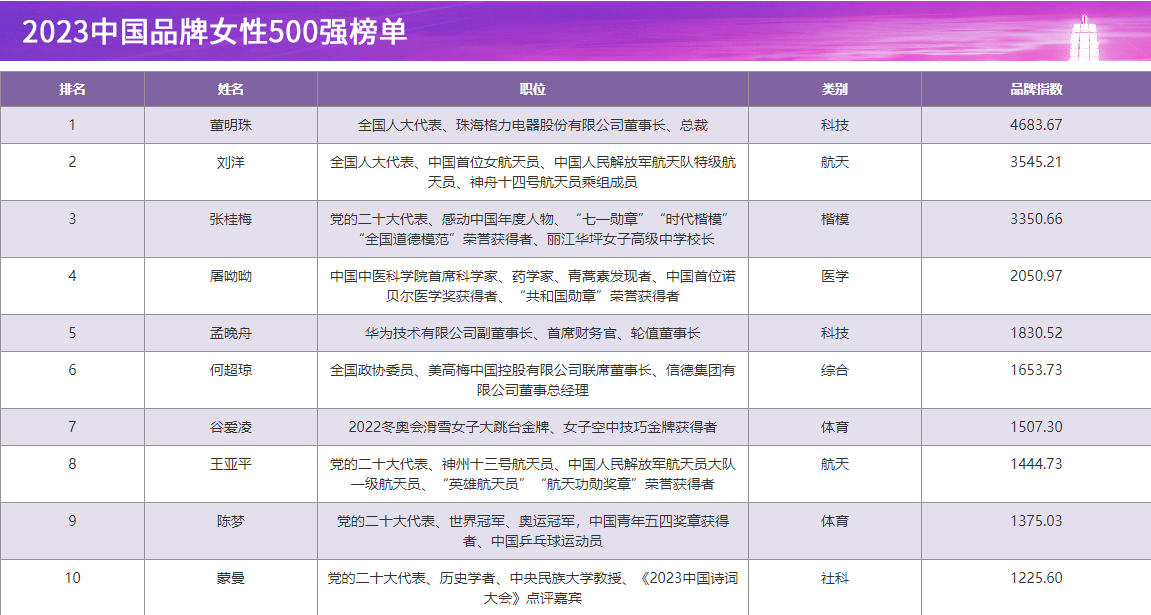The height and width of the screenshot is (615, 1151).
Task: Click category 医学 in 屠呦呦's row
Action: tap(835, 277)
